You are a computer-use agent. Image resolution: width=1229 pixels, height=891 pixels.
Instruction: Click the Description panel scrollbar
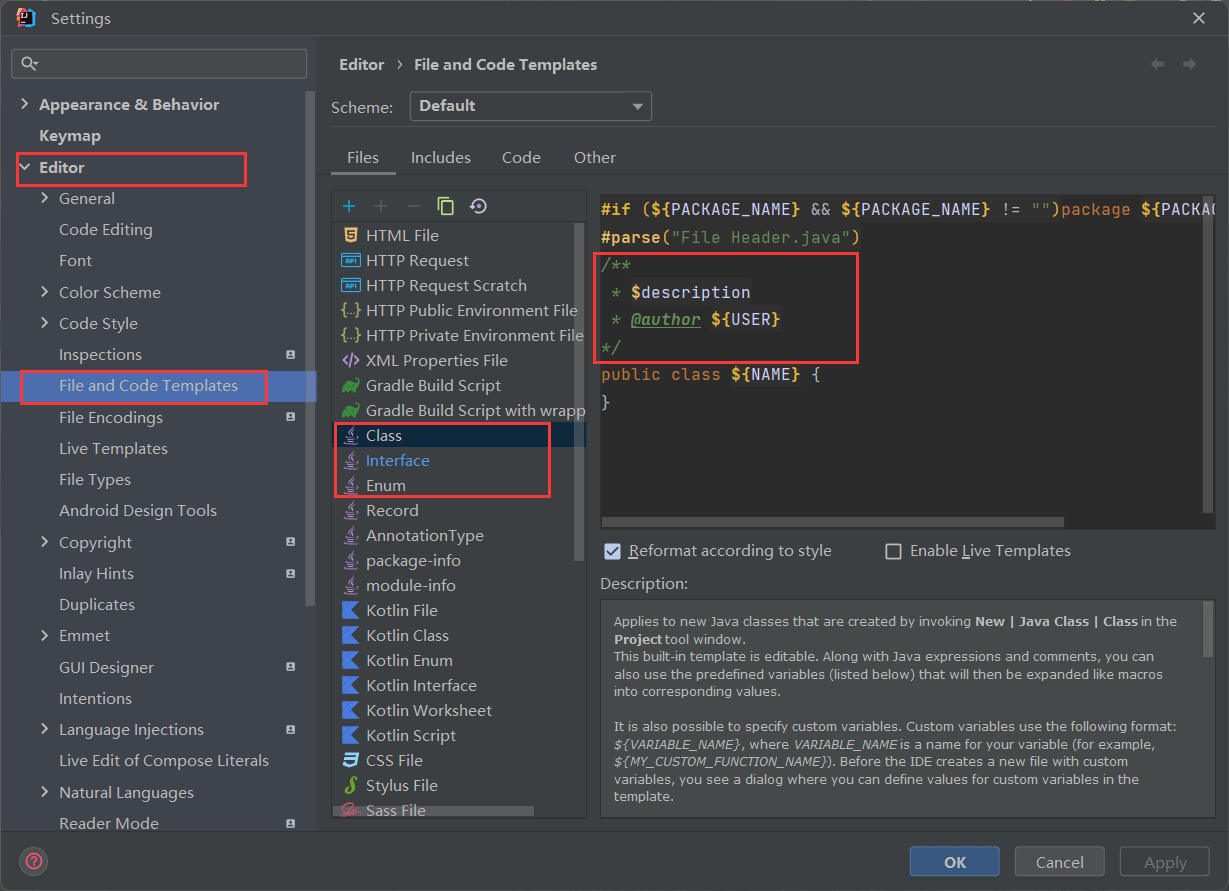click(1208, 628)
